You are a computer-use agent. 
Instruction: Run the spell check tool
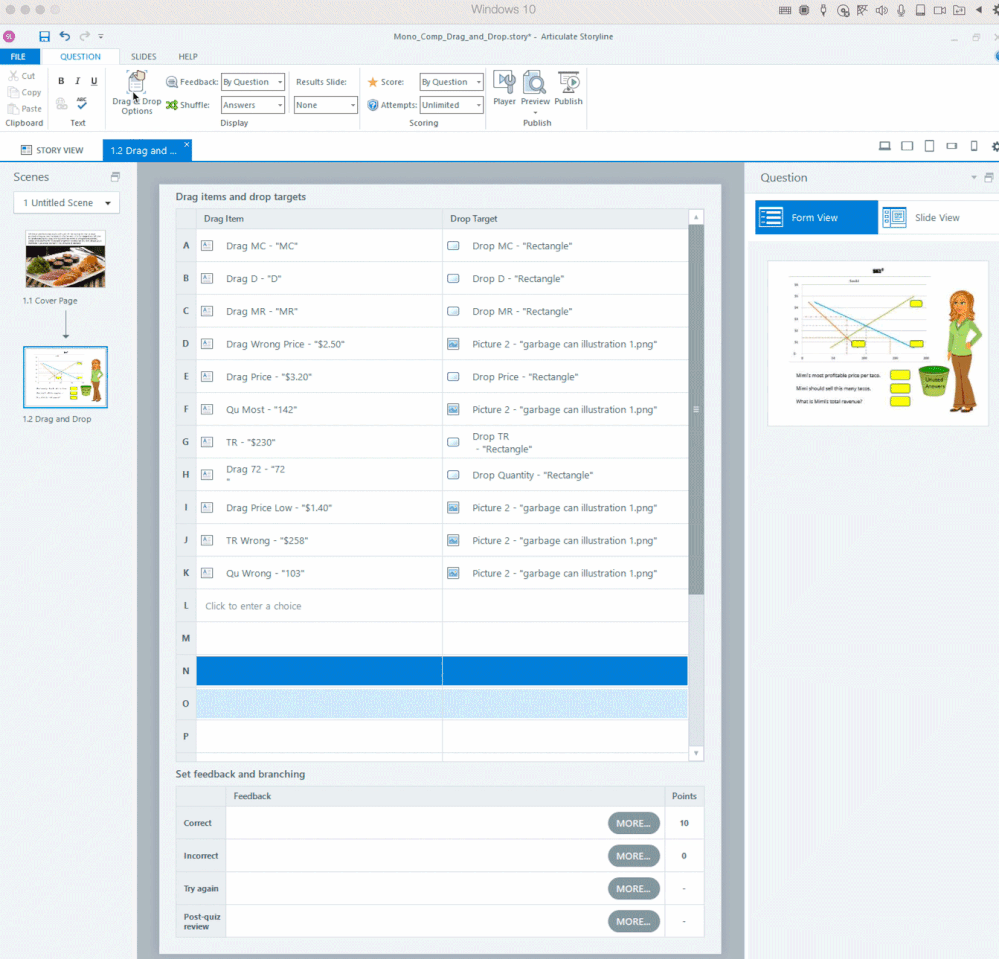(x=81, y=103)
